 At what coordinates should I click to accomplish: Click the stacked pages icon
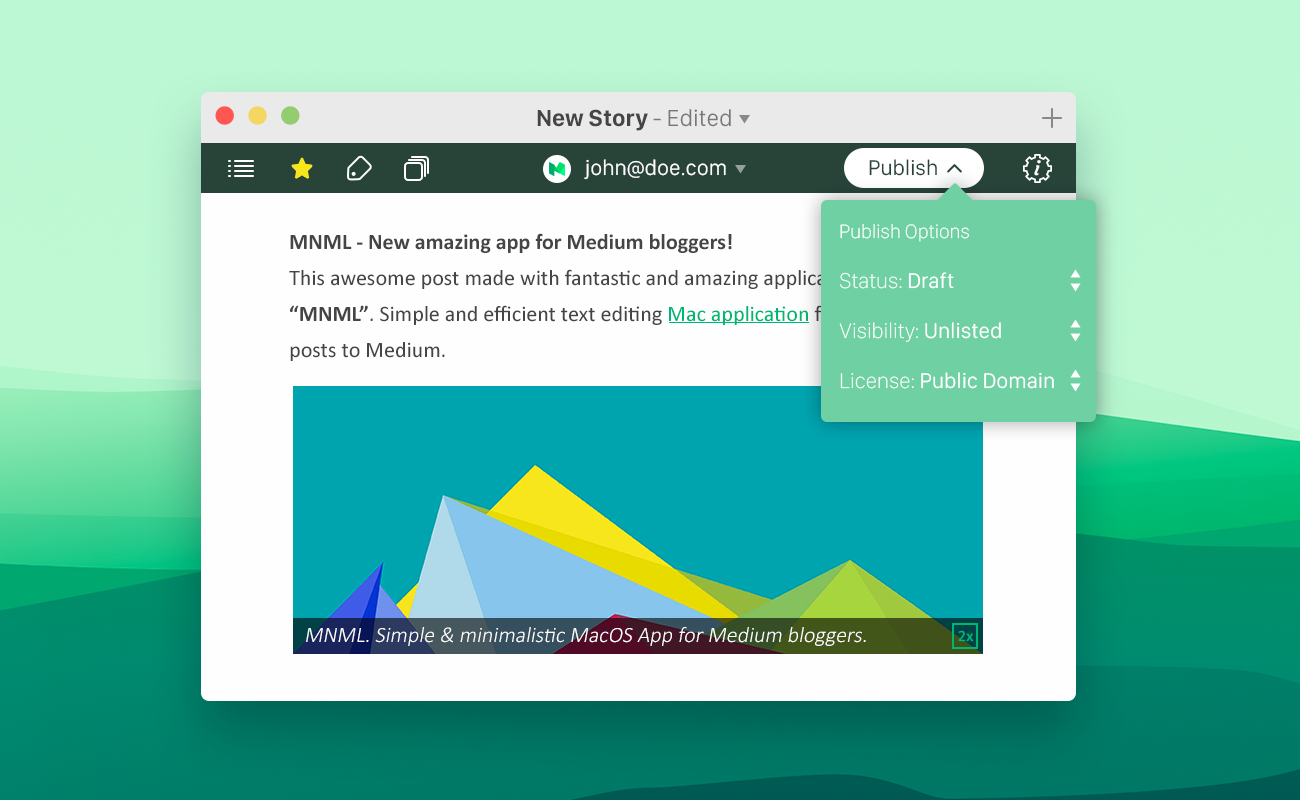(417, 169)
